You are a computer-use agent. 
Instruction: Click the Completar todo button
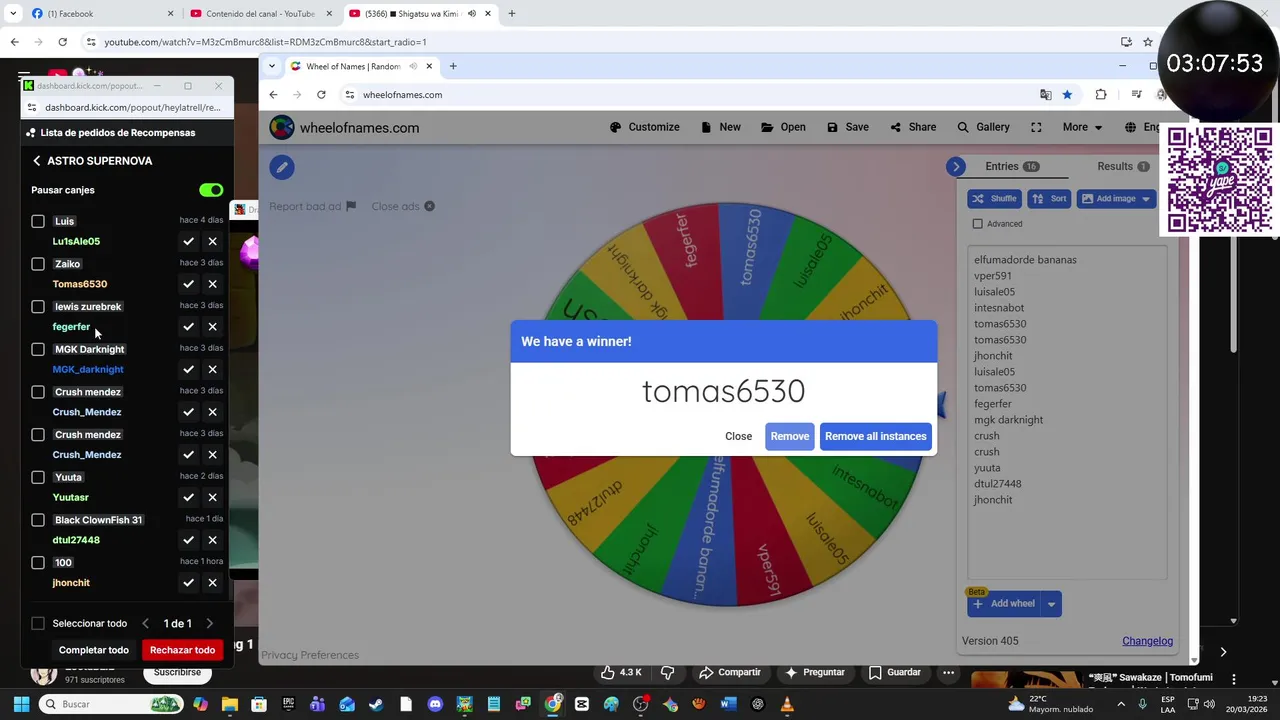(94, 650)
